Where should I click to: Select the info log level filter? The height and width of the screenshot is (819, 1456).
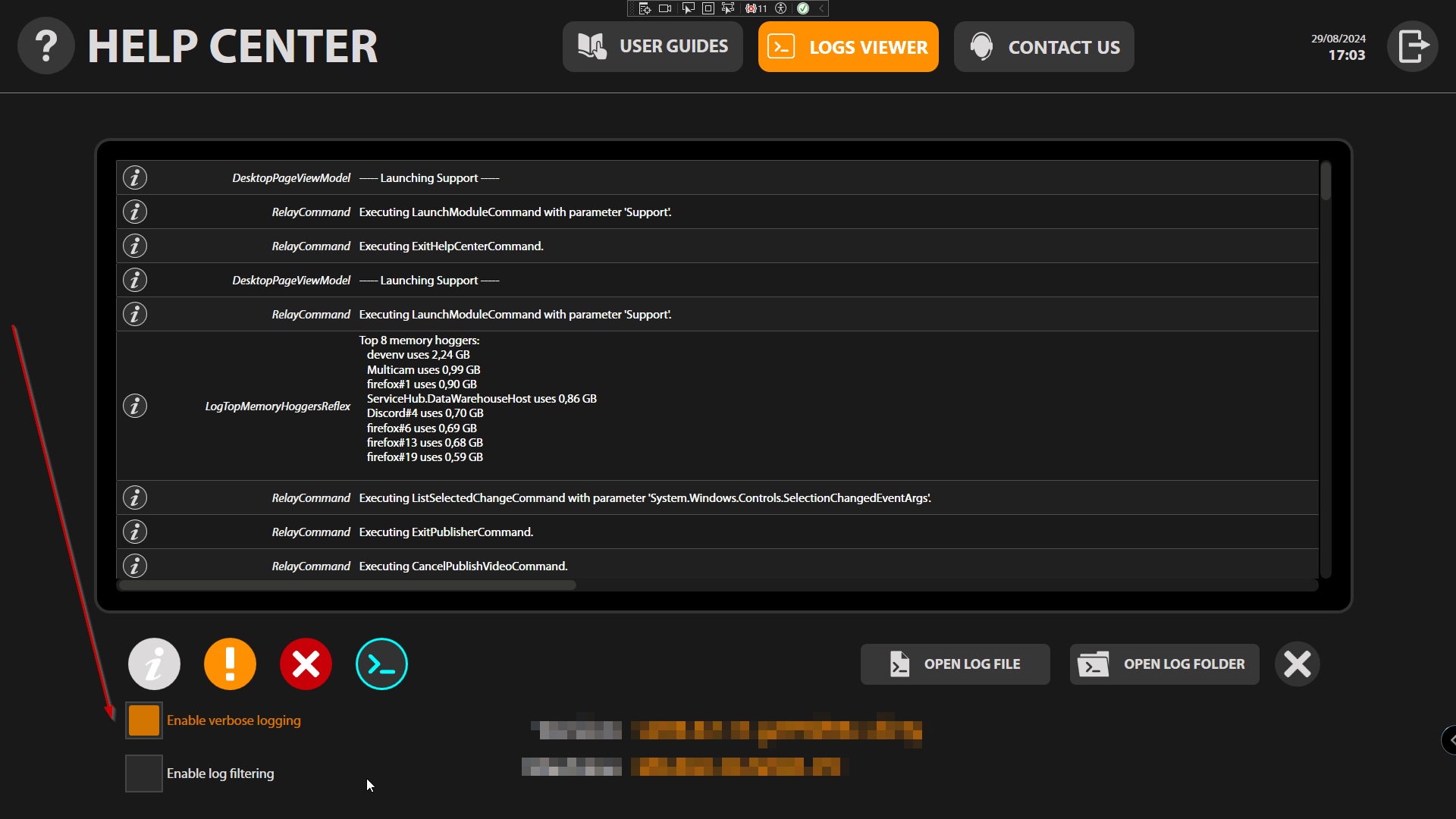(154, 664)
